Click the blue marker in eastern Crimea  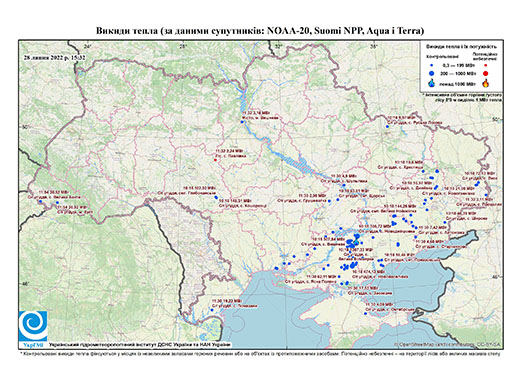[x=366, y=314]
